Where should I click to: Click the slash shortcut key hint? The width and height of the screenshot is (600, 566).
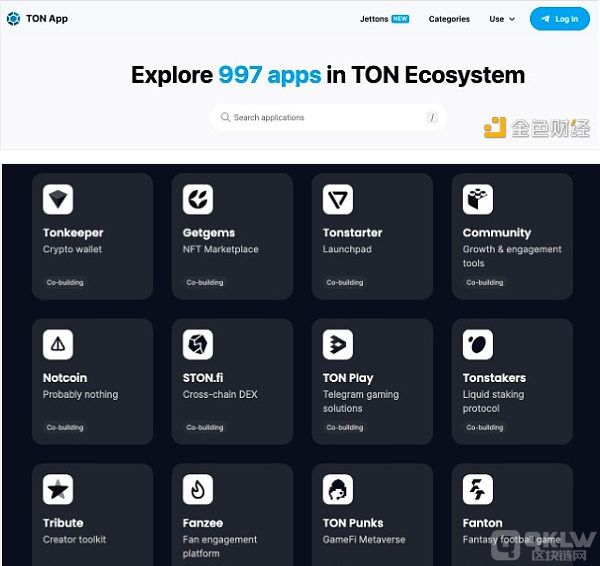tap(432, 117)
